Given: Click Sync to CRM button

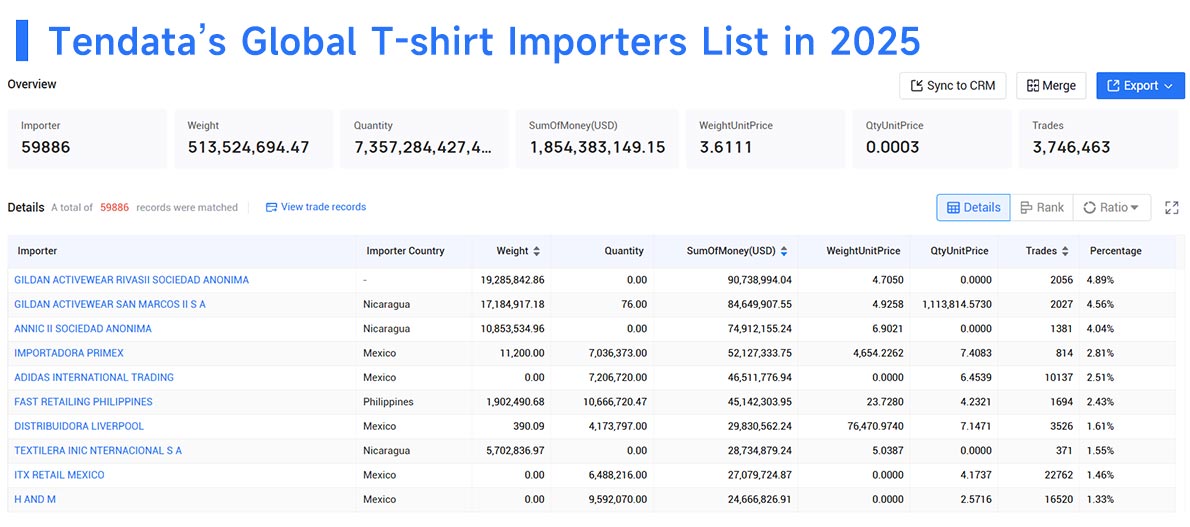Looking at the screenshot, I should pyautogui.click(x=952, y=86).
